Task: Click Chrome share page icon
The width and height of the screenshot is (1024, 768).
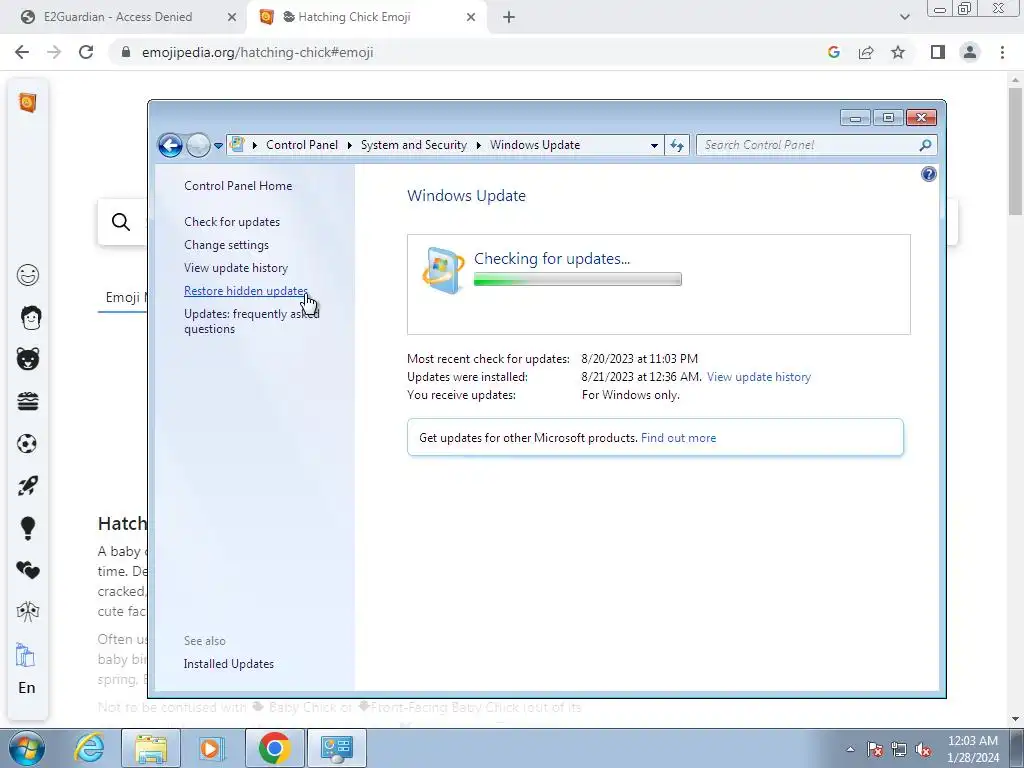Action: point(866,52)
